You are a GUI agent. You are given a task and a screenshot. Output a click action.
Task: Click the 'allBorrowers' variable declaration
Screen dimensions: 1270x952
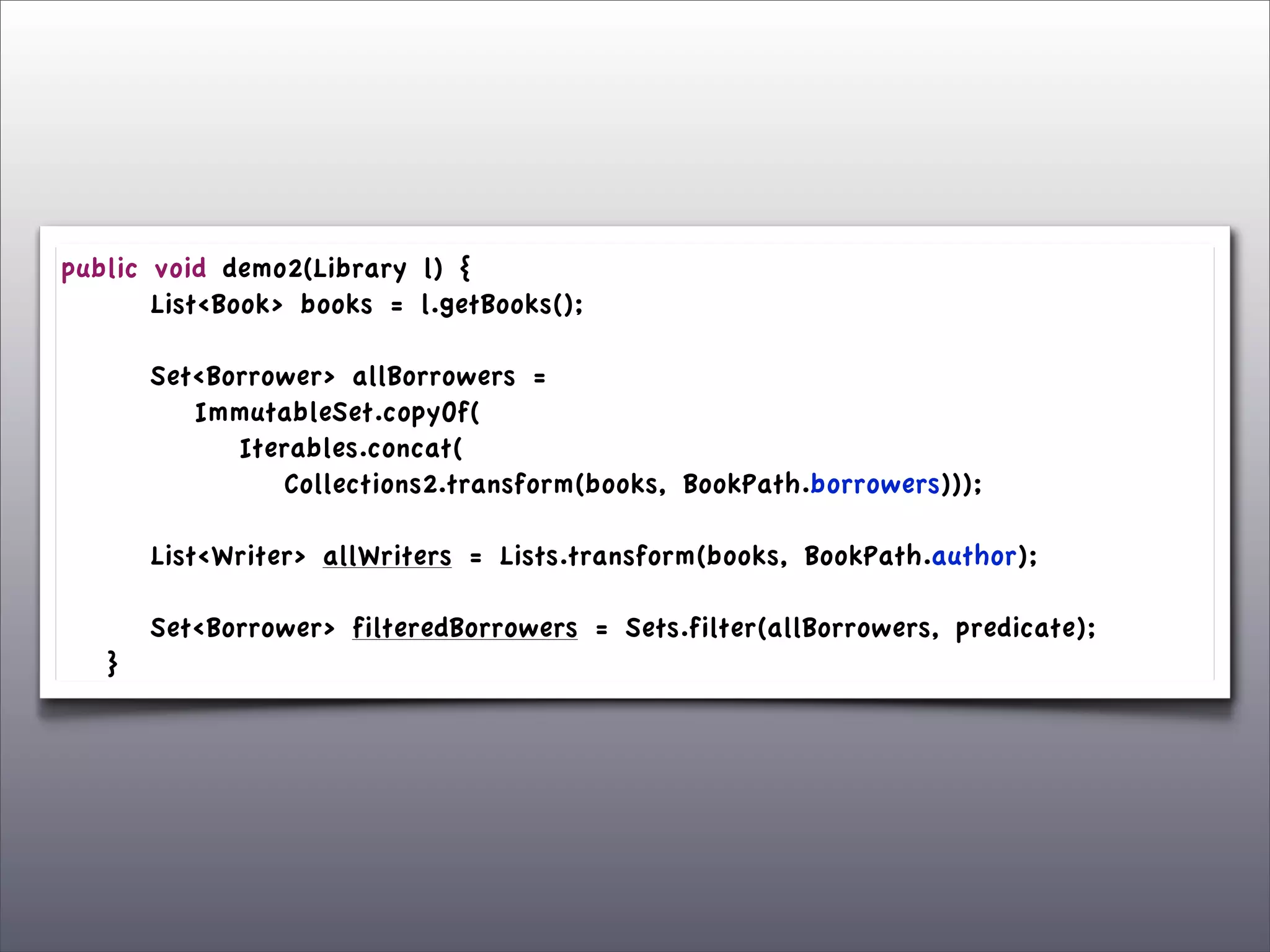pos(434,376)
